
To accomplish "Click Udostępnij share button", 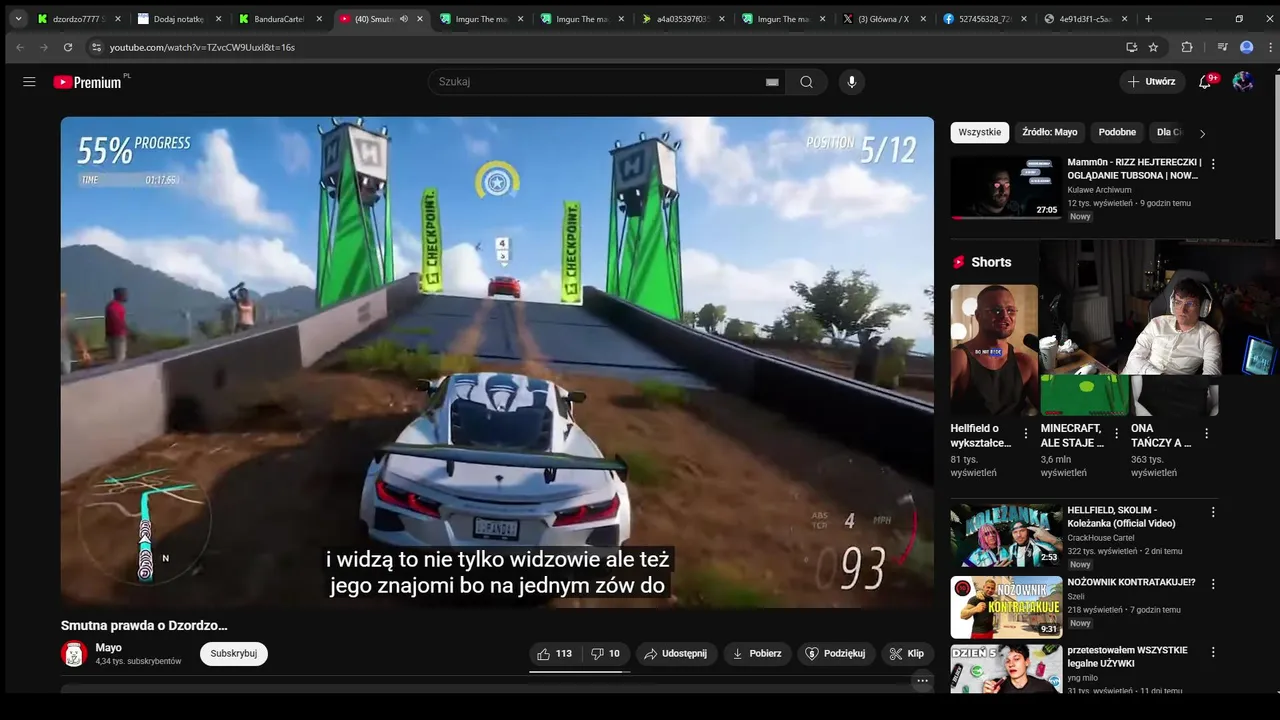I will tap(675, 654).
